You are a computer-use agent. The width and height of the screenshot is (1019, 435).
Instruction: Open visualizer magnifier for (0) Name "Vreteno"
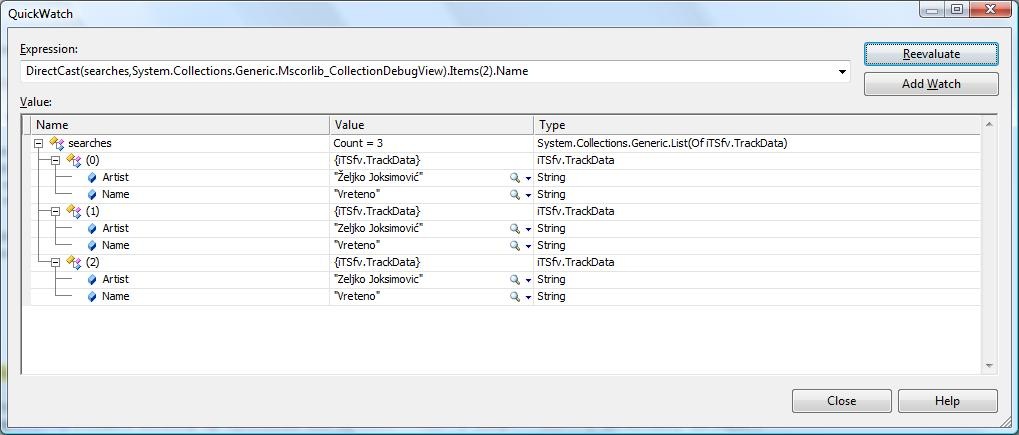(x=515, y=194)
